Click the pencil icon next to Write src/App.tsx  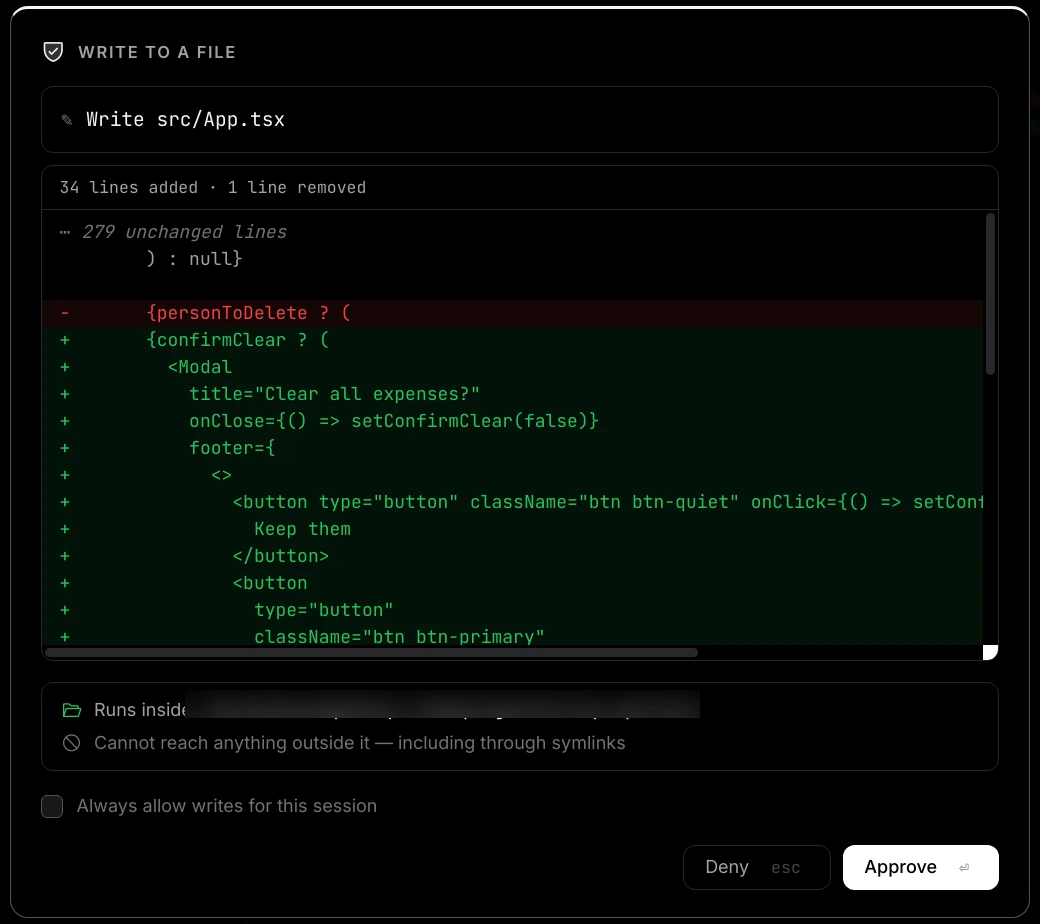coord(67,119)
